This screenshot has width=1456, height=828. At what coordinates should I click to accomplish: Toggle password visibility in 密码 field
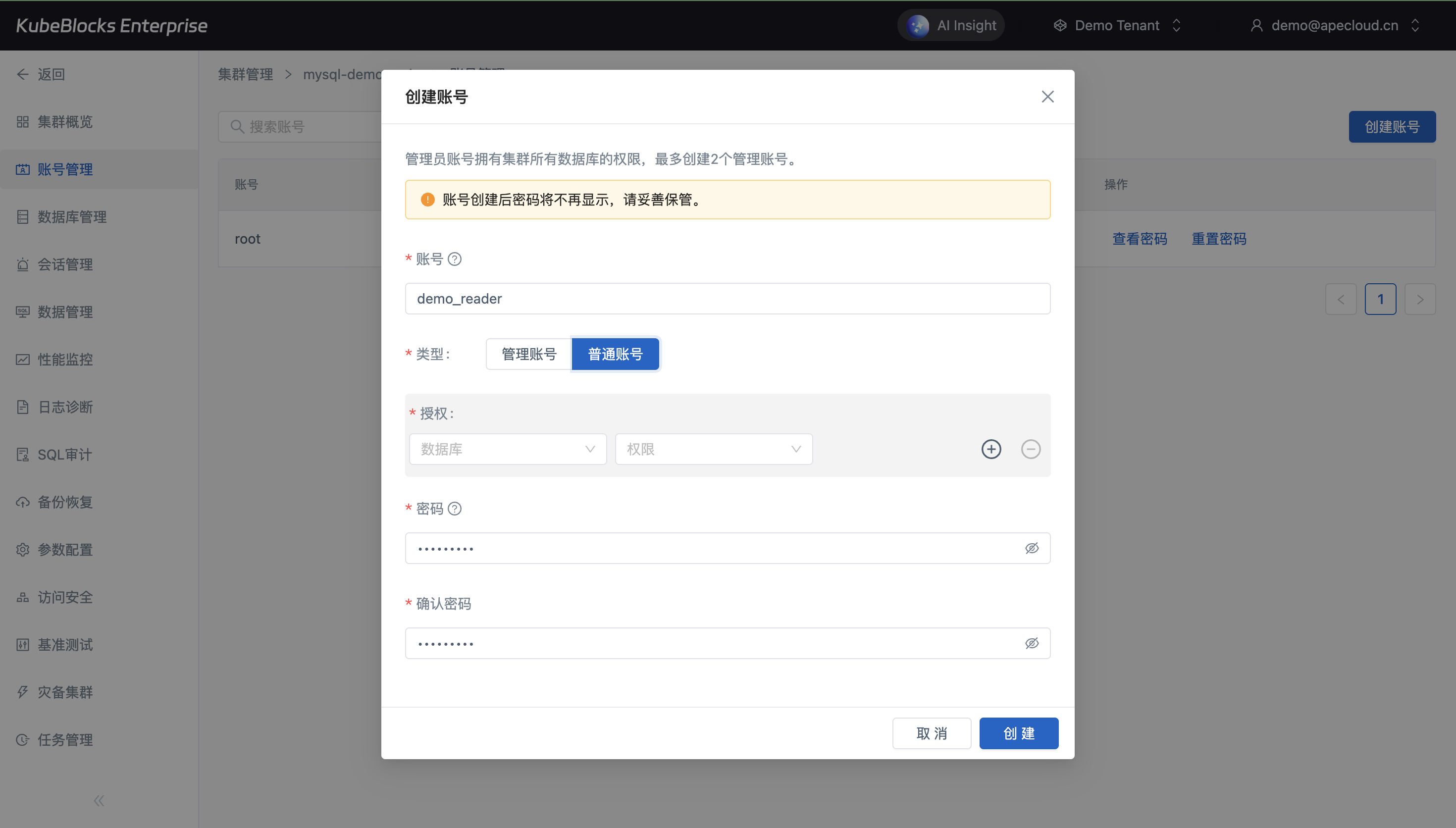click(1031, 548)
